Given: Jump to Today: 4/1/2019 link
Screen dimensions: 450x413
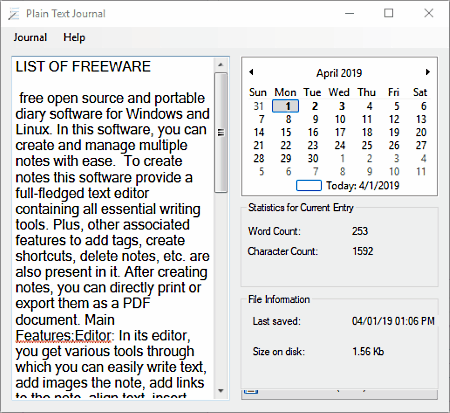Looking at the screenshot, I should 363,185.
